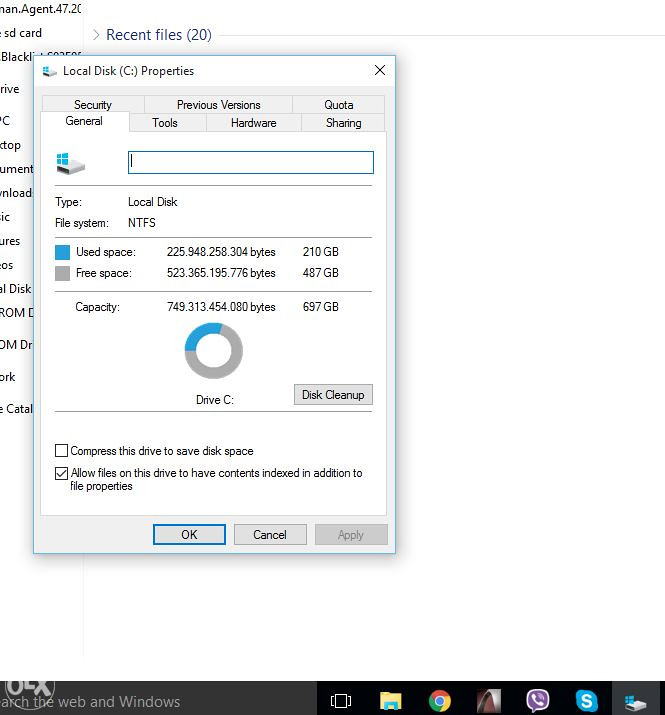Open the Sharing tab

(343, 123)
